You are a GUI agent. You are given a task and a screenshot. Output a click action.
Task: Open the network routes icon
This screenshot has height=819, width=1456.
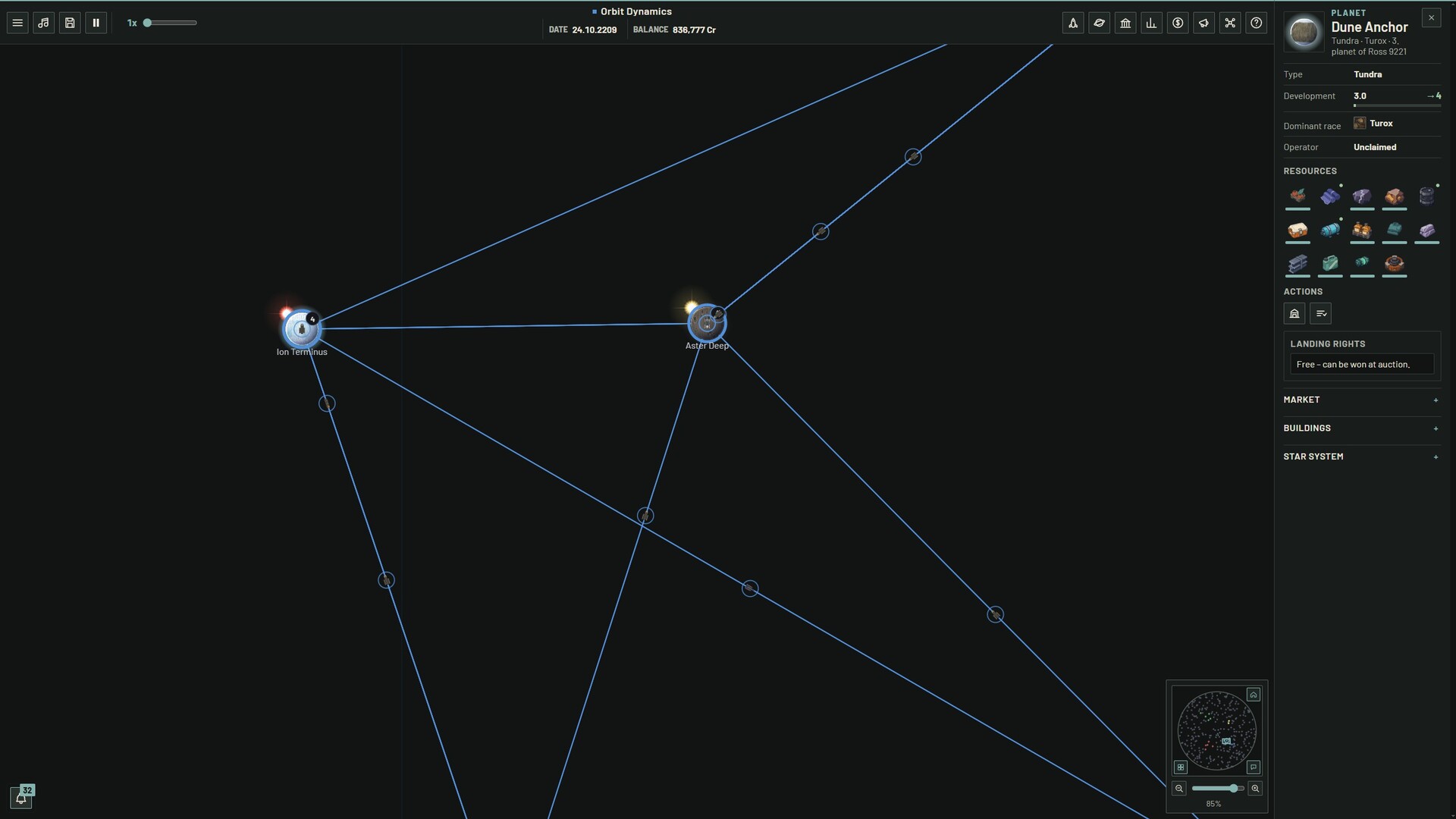[1230, 23]
